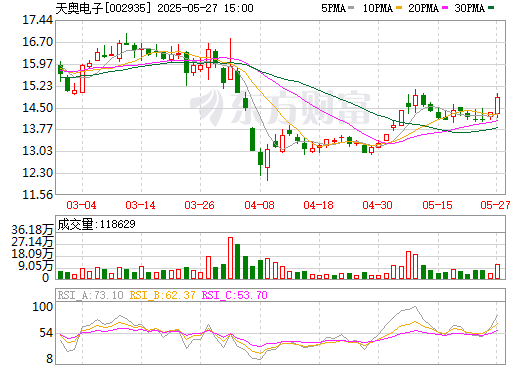The width and height of the screenshot is (520, 365).
Task: Click the 14.50 price axis label
Action: coord(37,108)
